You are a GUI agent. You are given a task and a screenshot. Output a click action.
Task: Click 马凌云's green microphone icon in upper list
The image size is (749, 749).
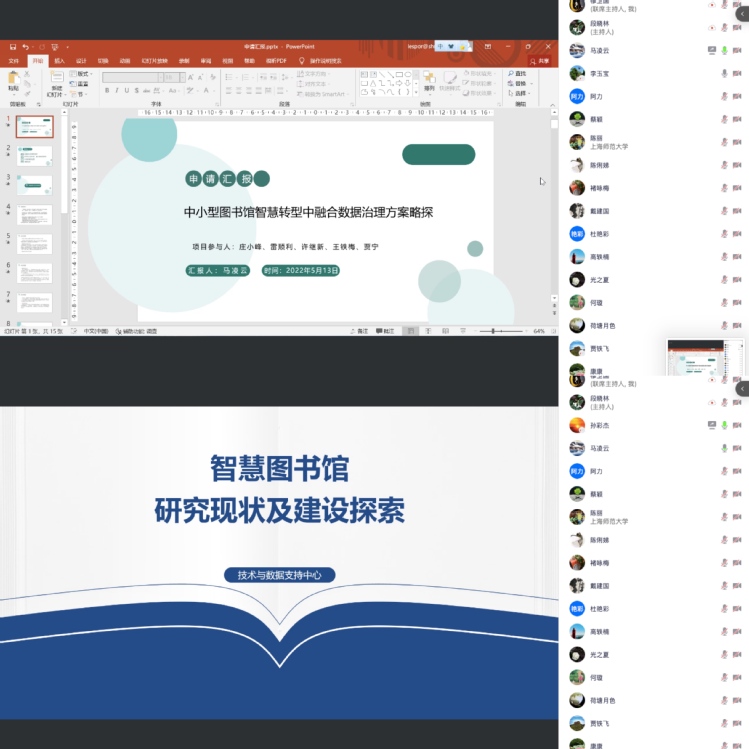[723, 50]
